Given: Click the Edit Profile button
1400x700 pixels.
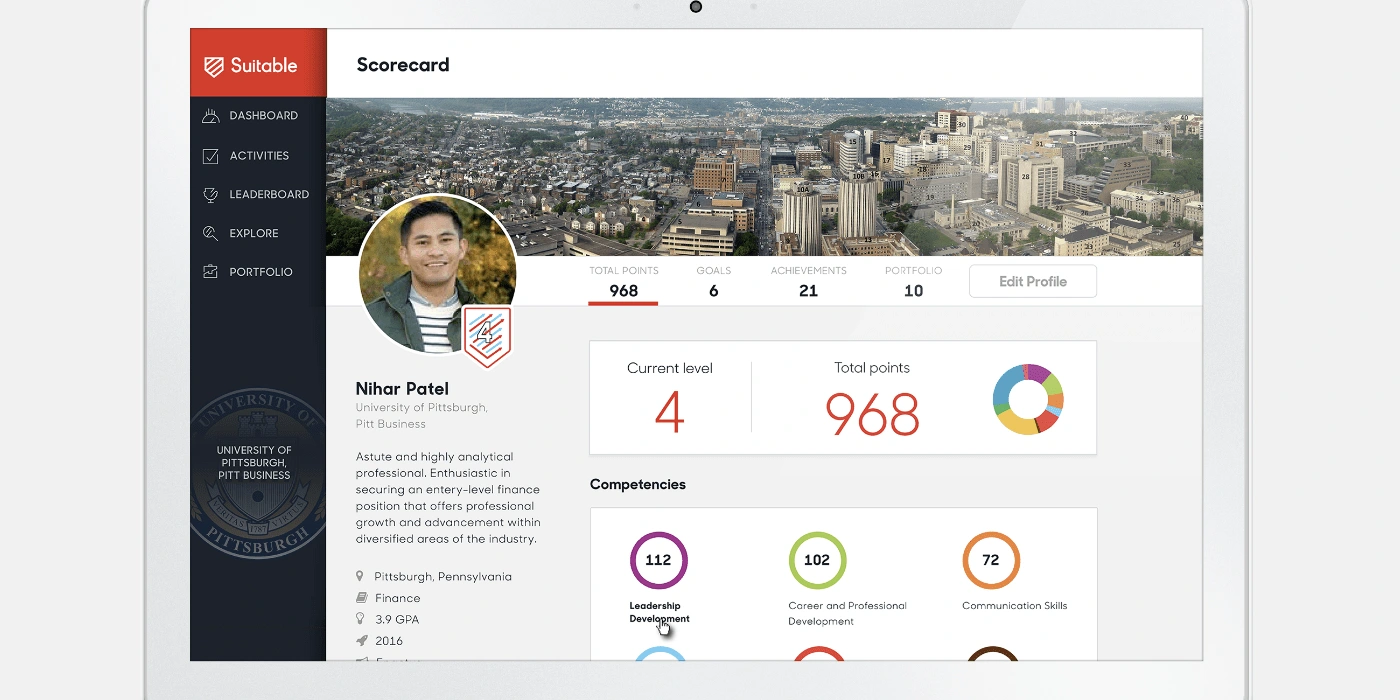Looking at the screenshot, I should click(x=1033, y=282).
